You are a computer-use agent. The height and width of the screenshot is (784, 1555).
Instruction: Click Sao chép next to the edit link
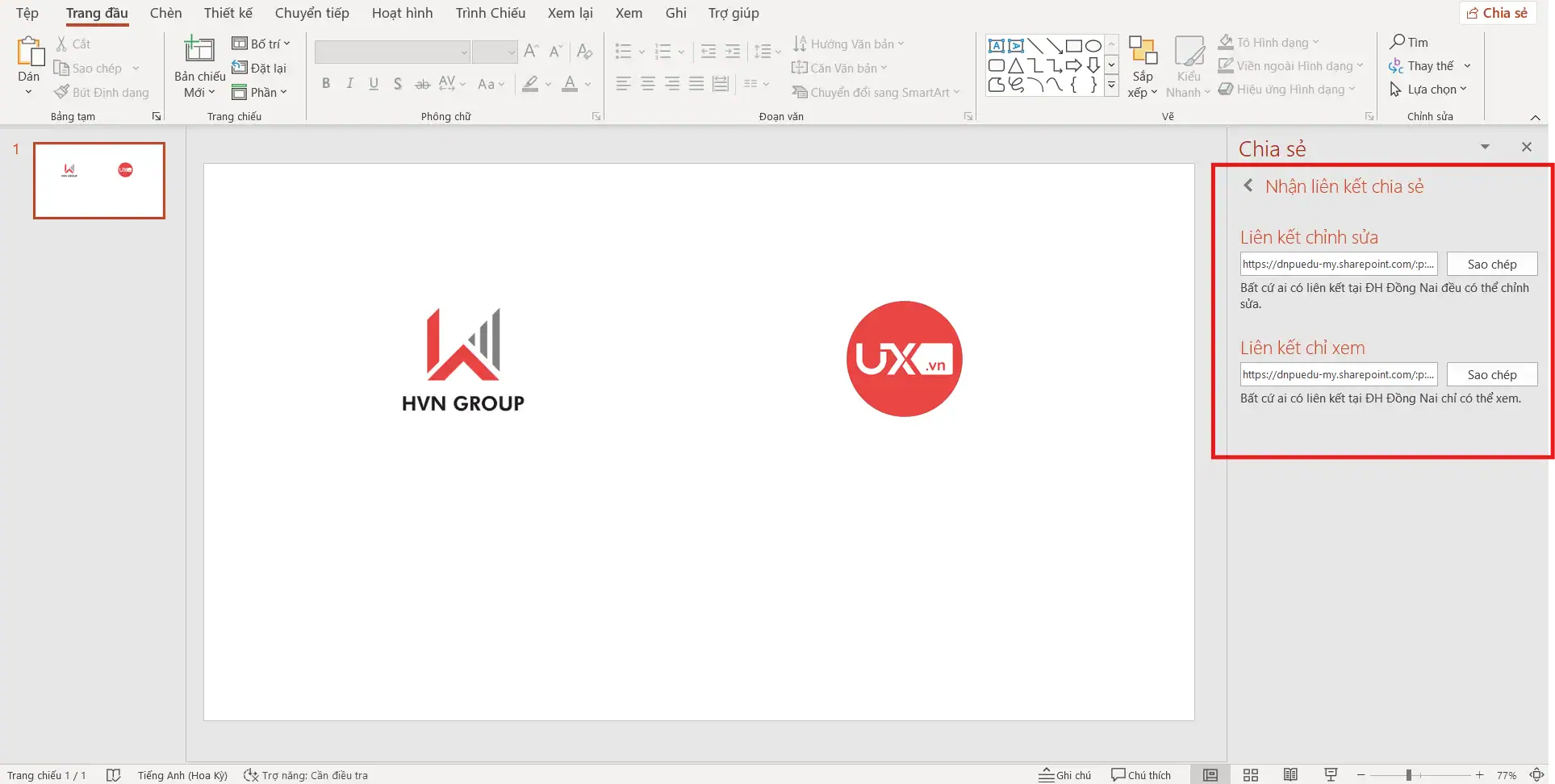(x=1491, y=264)
